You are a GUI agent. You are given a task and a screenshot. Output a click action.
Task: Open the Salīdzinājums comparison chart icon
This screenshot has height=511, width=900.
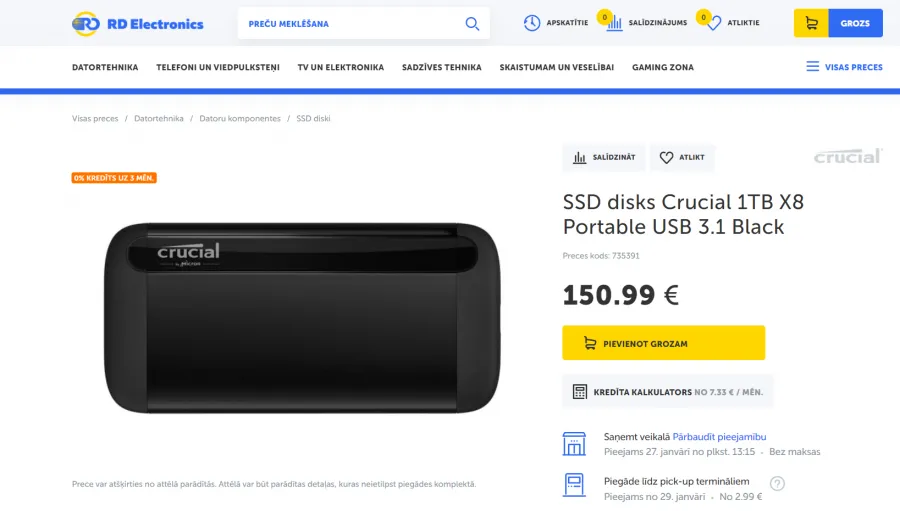pyautogui.click(x=614, y=23)
